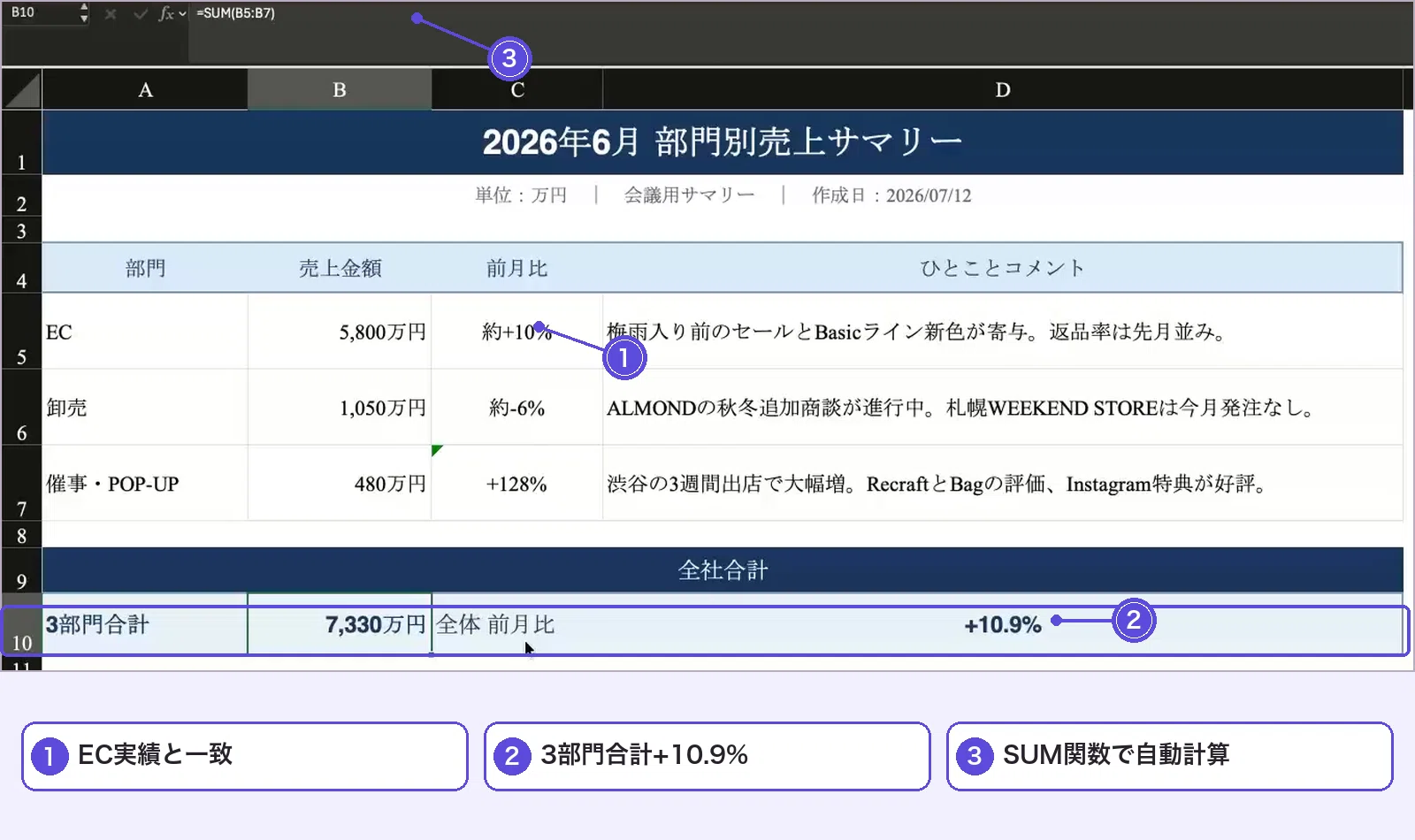The height and width of the screenshot is (840, 1415).
Task: Select the 5,800万円 cell
Action: pyautogui.click(x=340, y=332)
